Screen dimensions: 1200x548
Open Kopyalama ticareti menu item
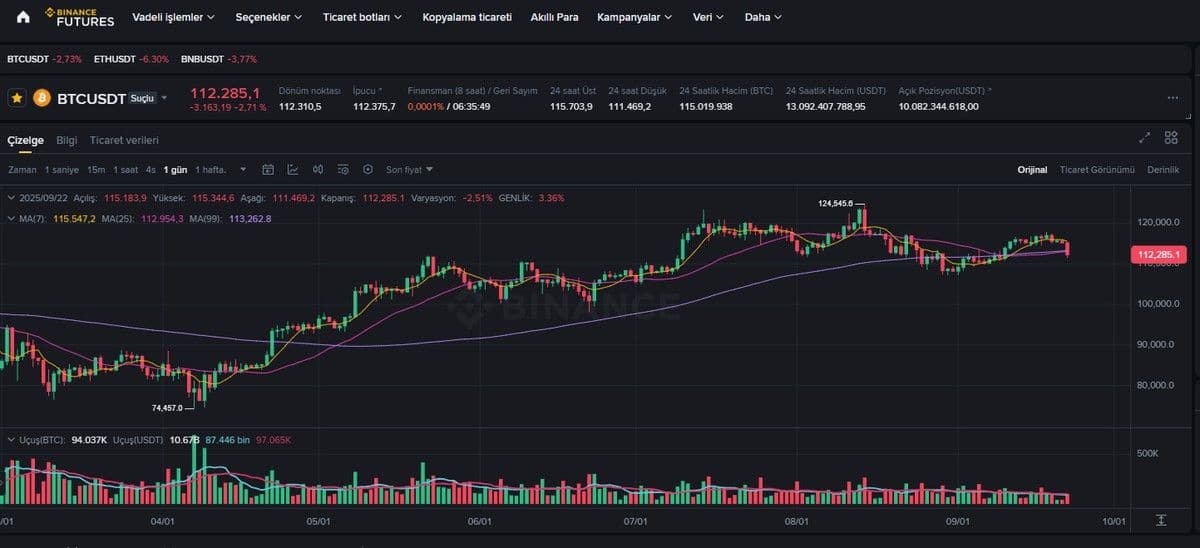click(467, 17)
